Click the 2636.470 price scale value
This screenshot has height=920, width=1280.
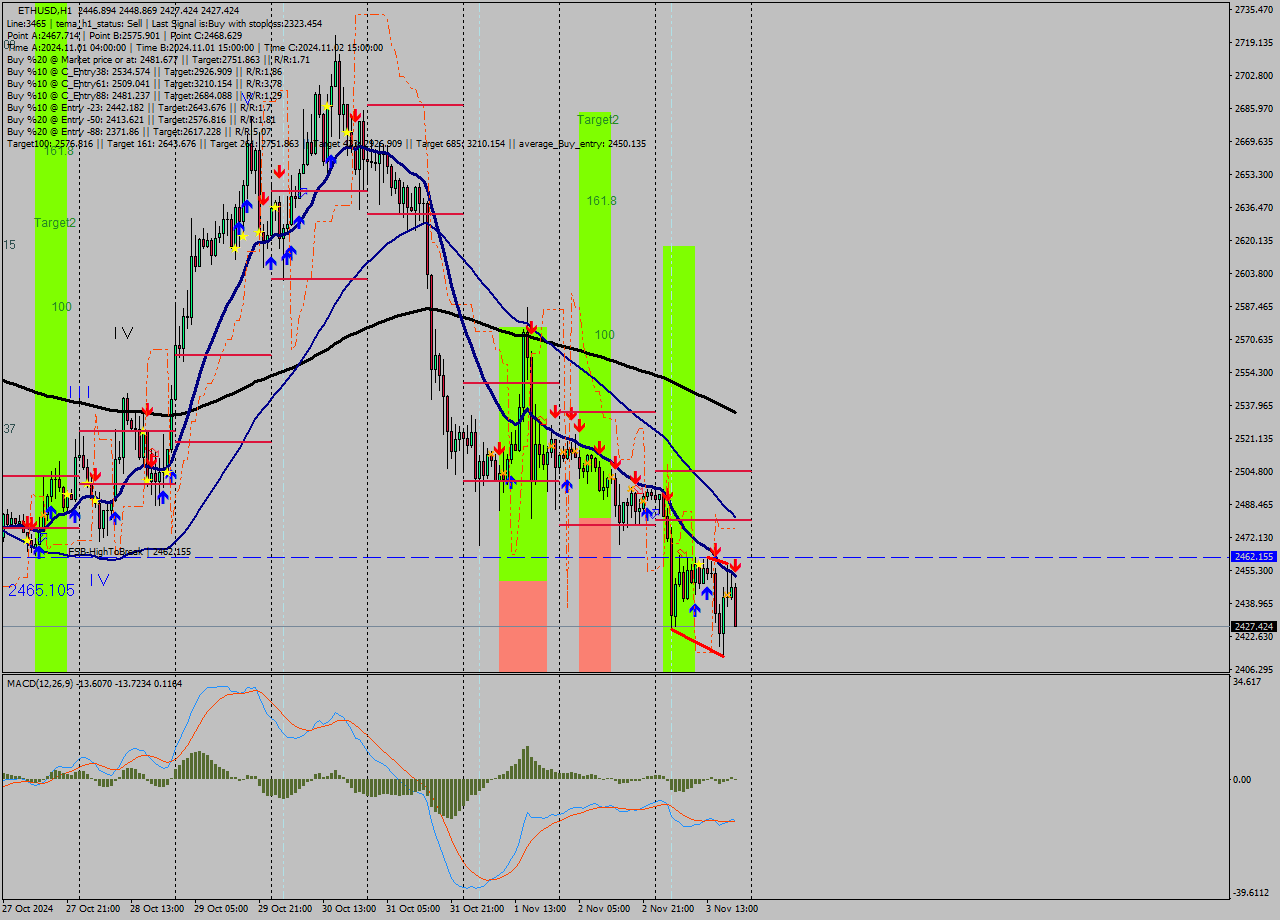tap(1253, 207)
